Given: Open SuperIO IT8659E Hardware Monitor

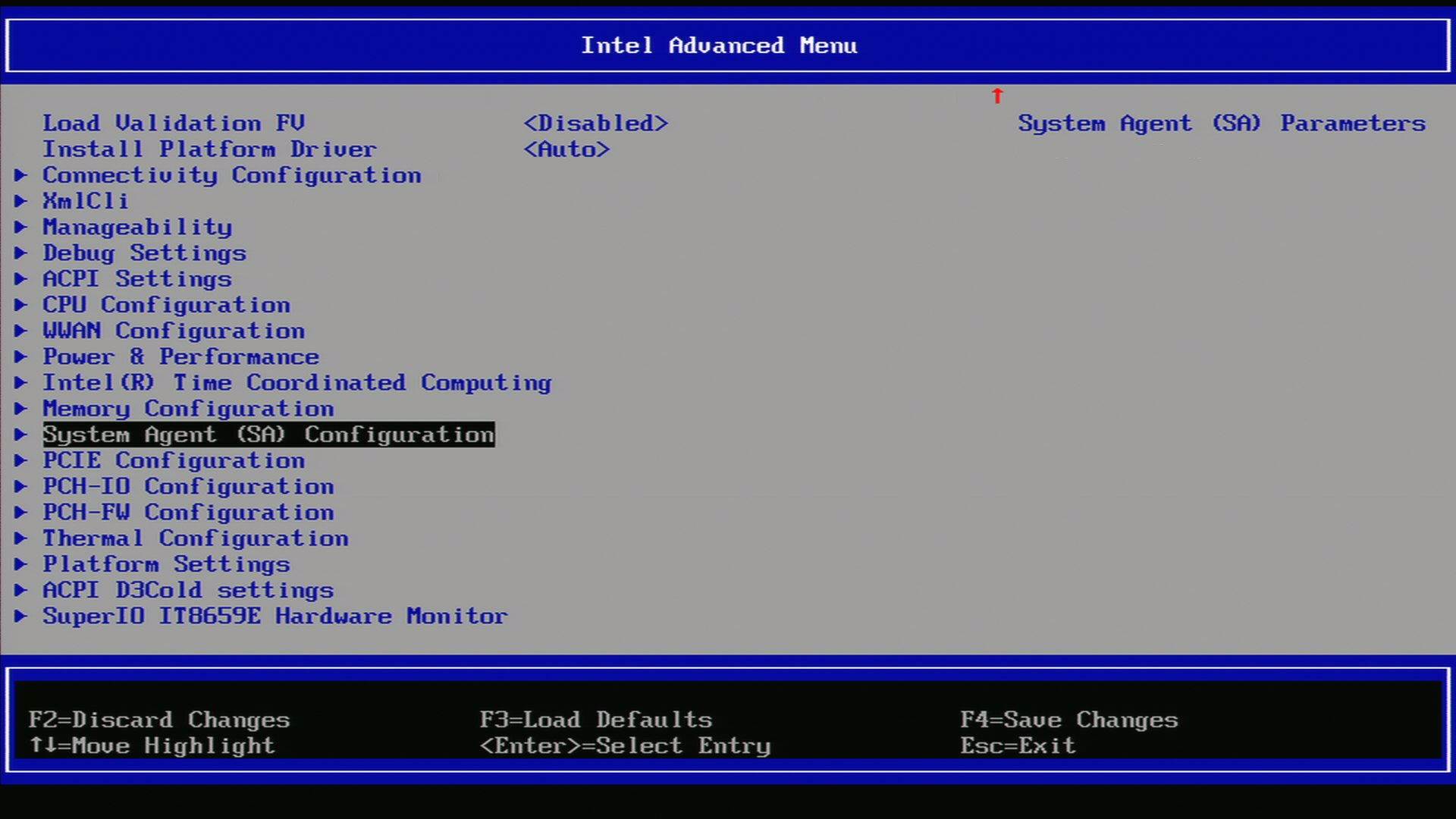Looking at the screenshot, I should (275, 616).
